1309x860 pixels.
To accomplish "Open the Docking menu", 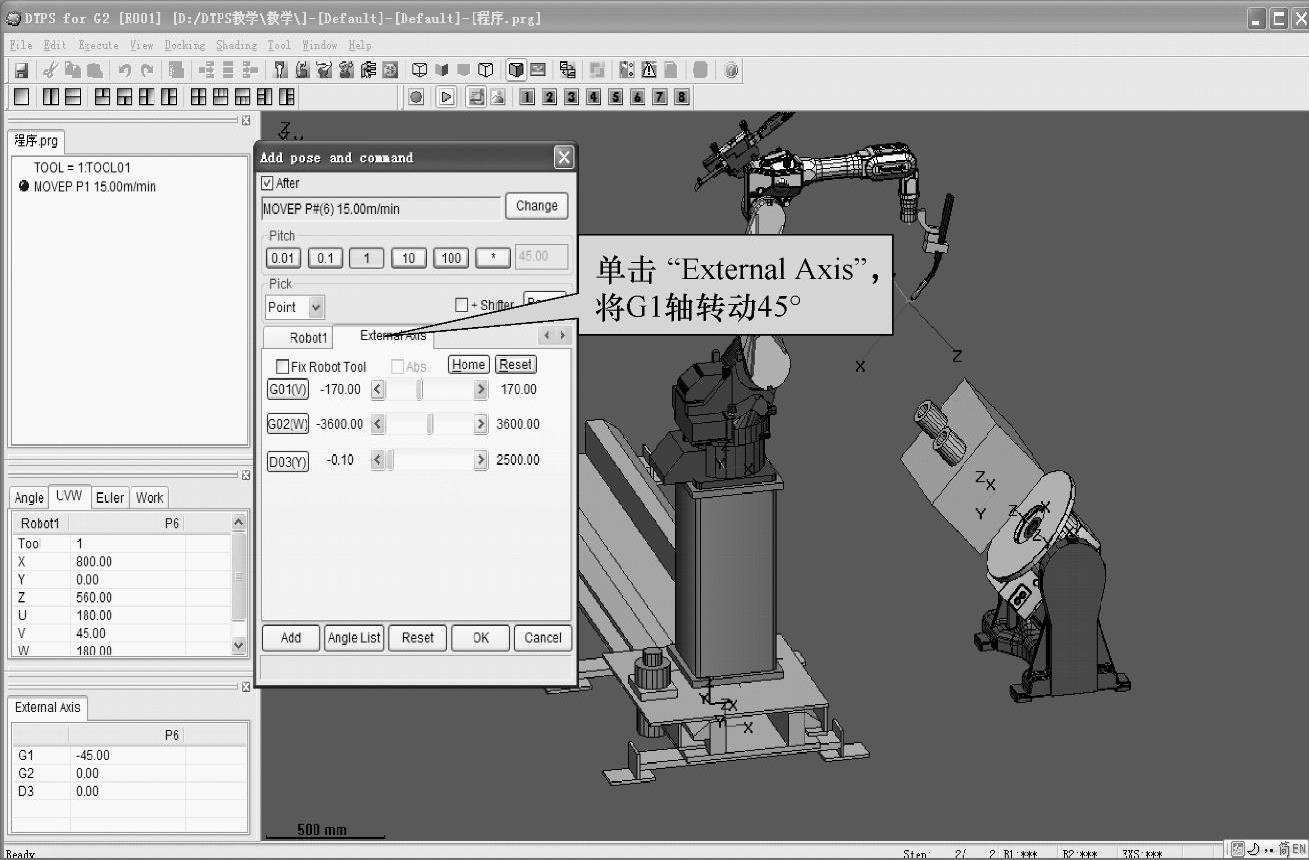I will click(x=184, y=45).
